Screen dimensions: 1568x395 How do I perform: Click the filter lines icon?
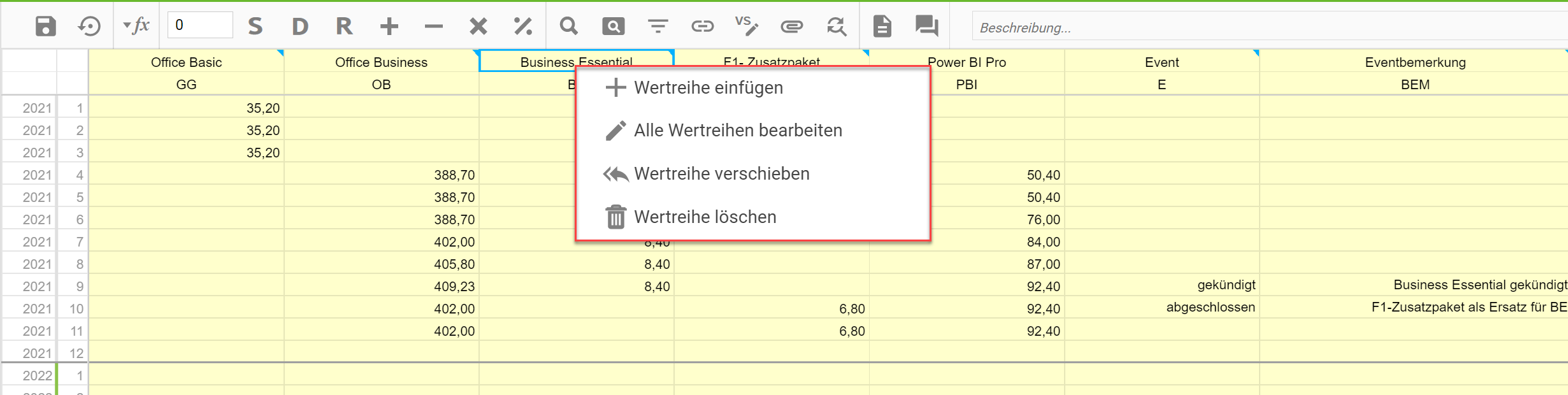pyautogui.click(x=658, y=26)
